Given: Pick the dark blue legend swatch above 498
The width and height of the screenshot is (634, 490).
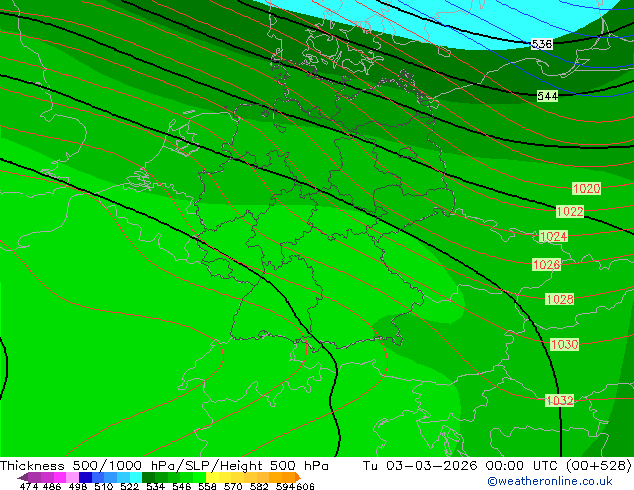Looking at the screenshot, I should [85, 477].
